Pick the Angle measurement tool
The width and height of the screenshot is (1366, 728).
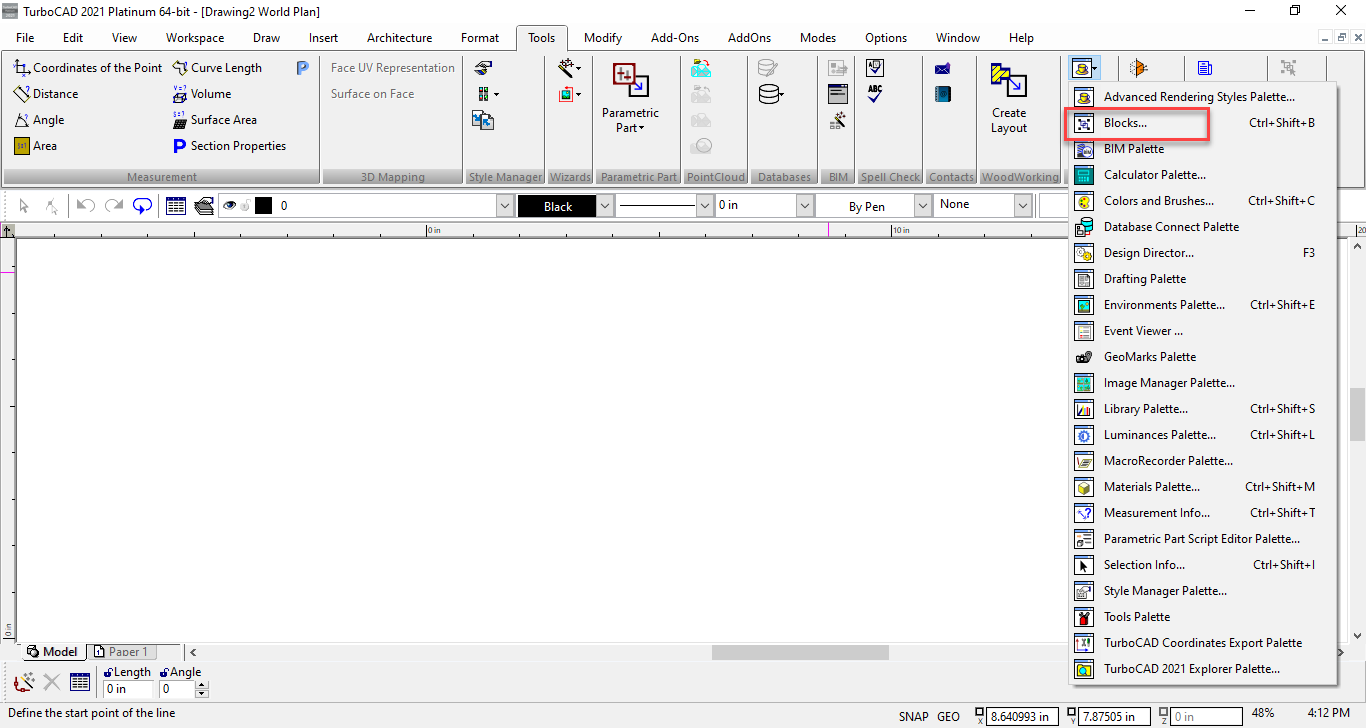click(x=39, y=120)
